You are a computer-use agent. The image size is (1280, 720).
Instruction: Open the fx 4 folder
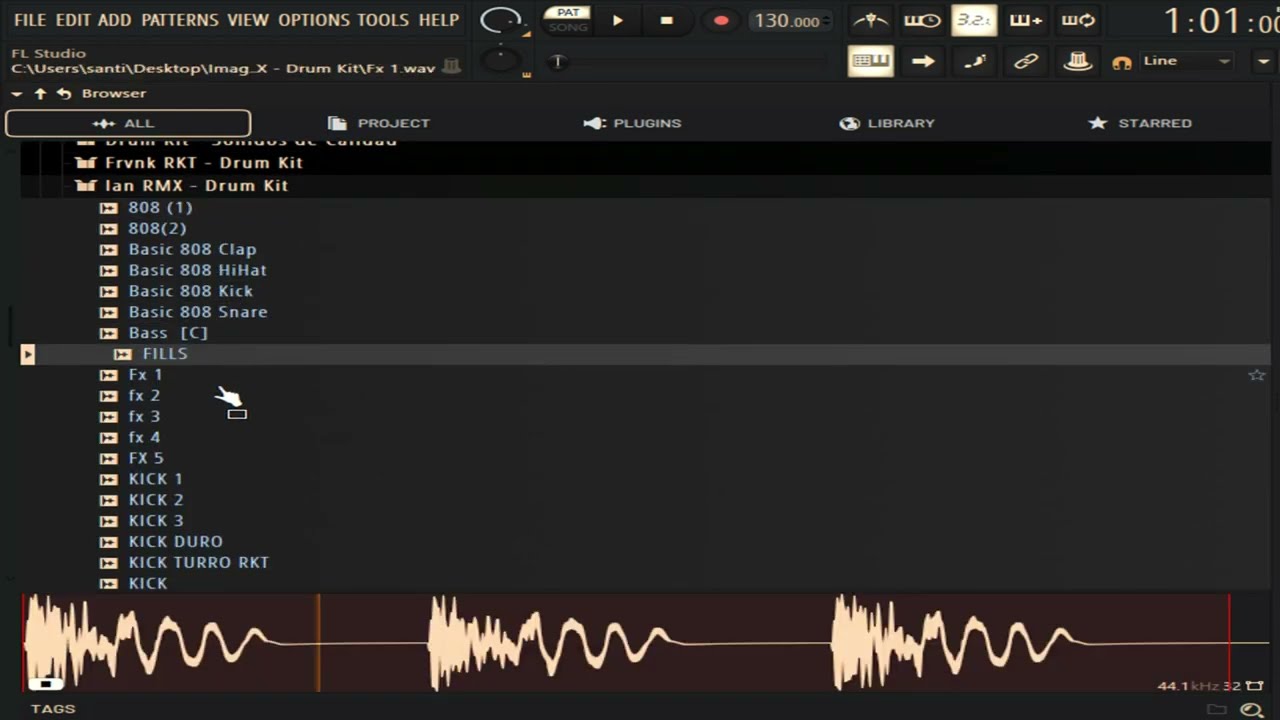pos(130,438)
